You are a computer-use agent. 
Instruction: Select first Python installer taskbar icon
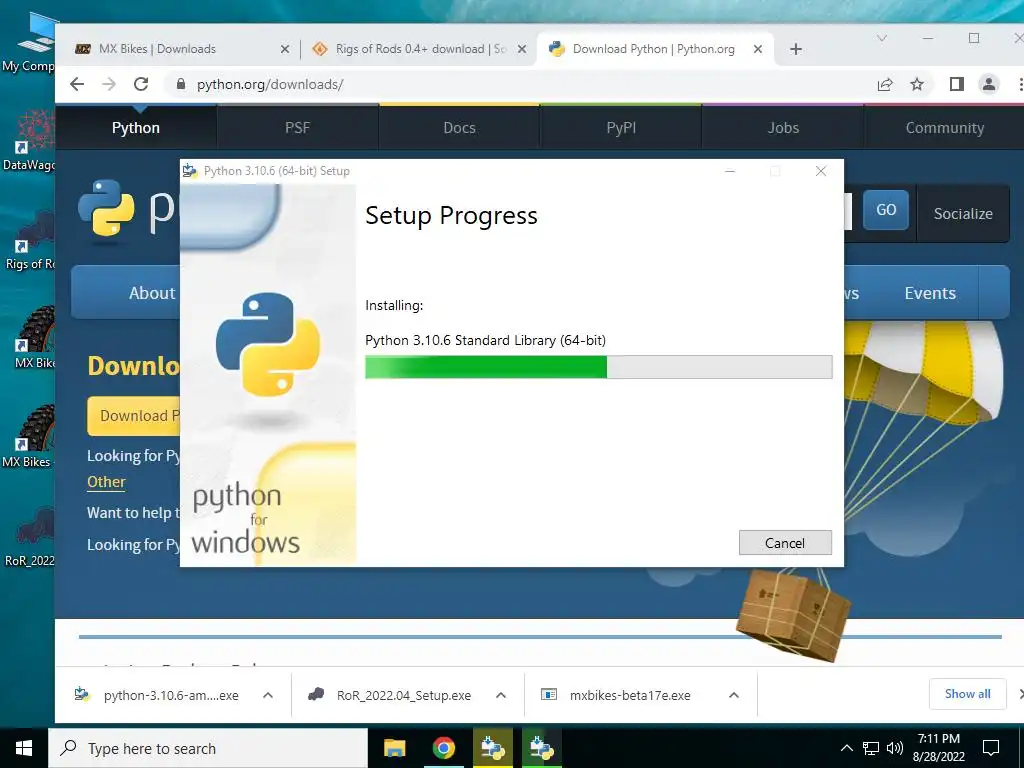493,748
